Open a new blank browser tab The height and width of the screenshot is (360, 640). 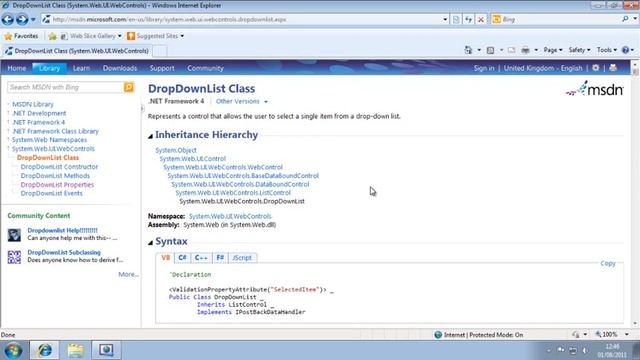160,51
